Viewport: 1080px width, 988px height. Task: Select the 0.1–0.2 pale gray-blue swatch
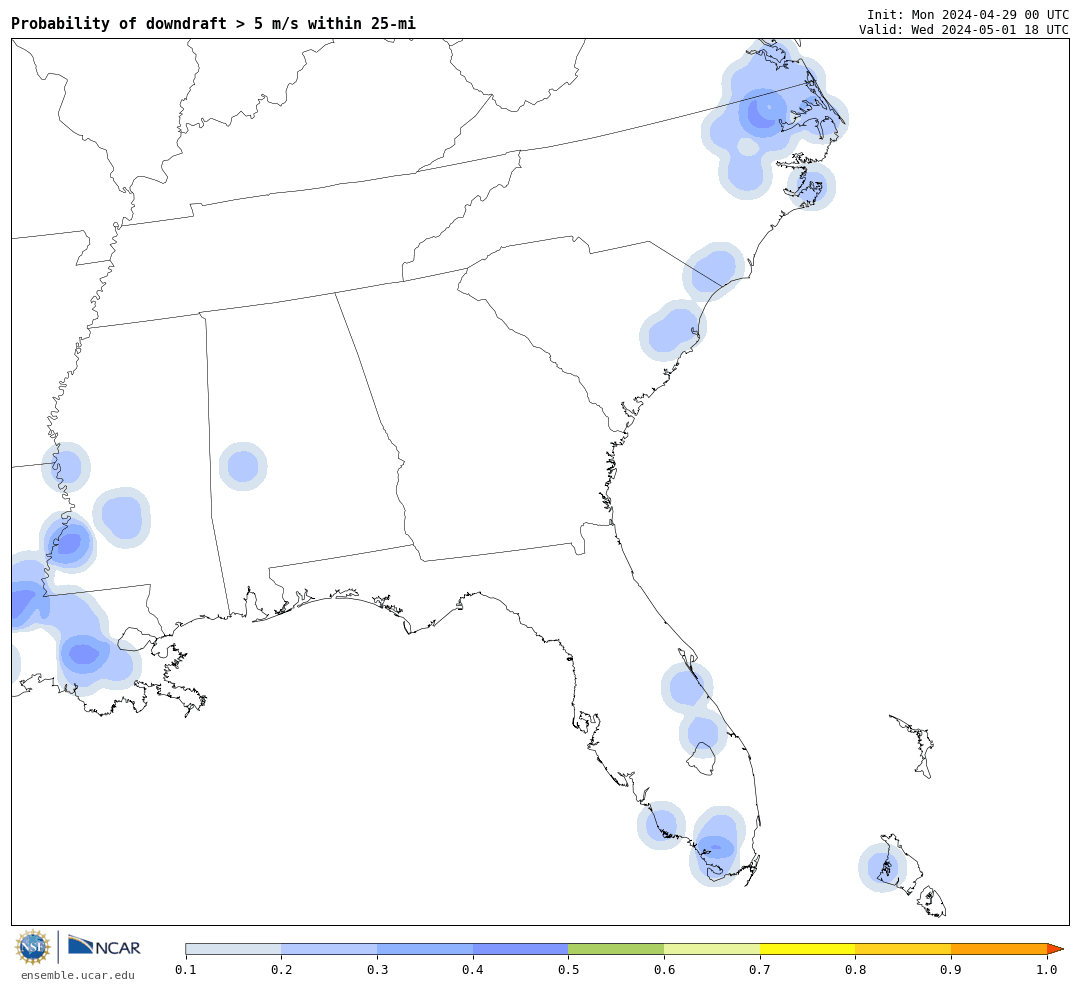coord(233,949)
